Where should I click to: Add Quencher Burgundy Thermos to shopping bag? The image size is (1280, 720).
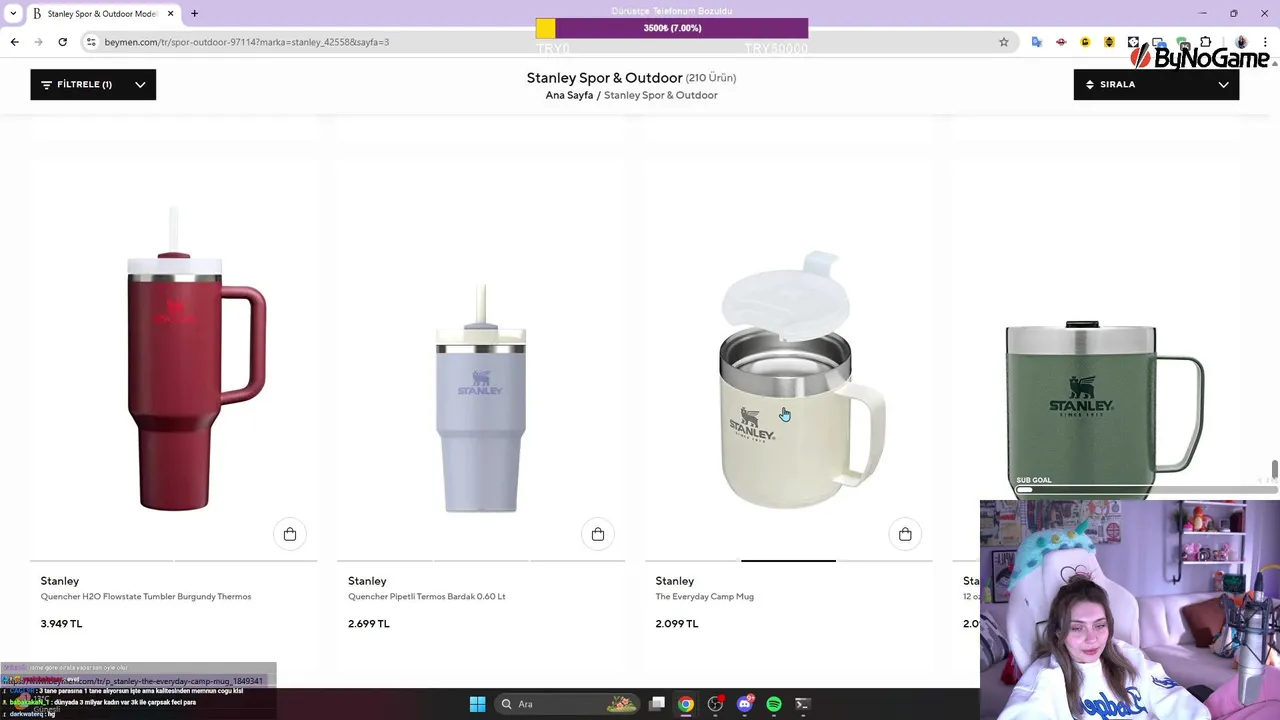click(x=290, y=534)
